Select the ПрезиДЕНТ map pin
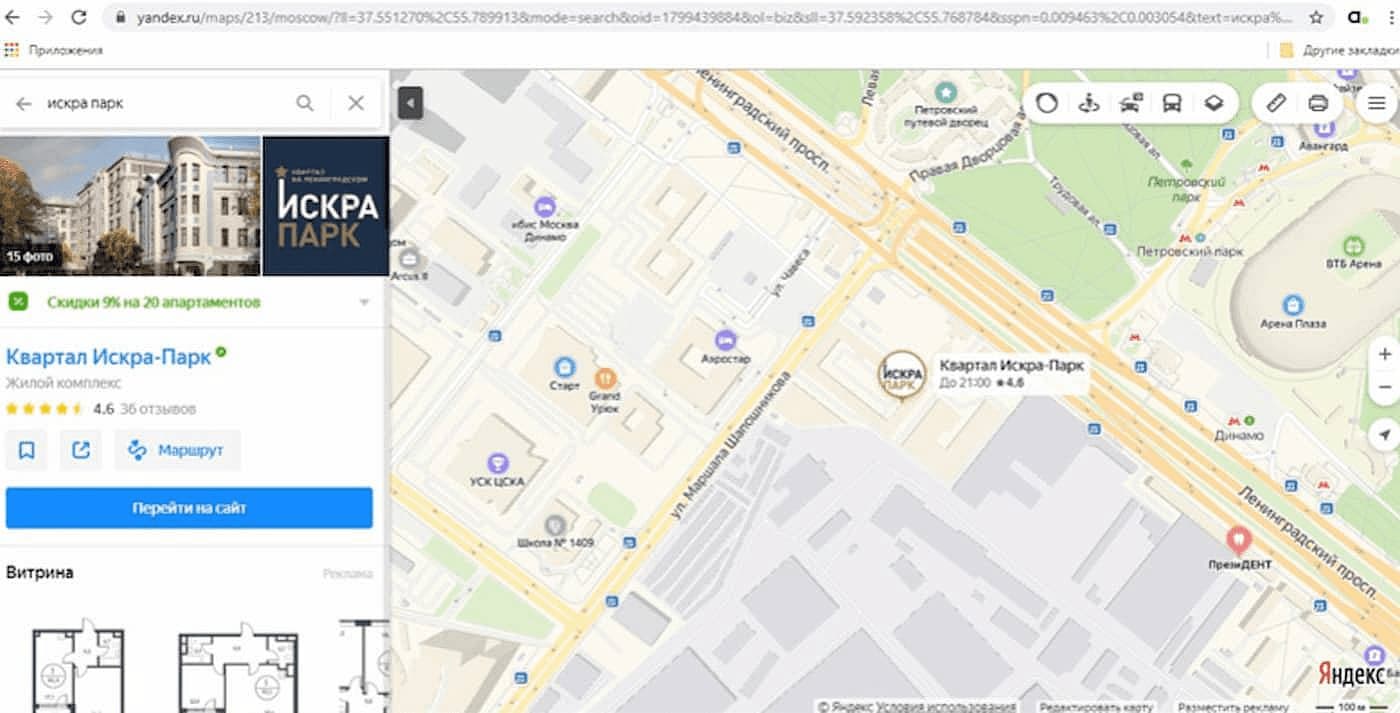The height and width of the screenshot is (713, 1400). point(1238,541)
